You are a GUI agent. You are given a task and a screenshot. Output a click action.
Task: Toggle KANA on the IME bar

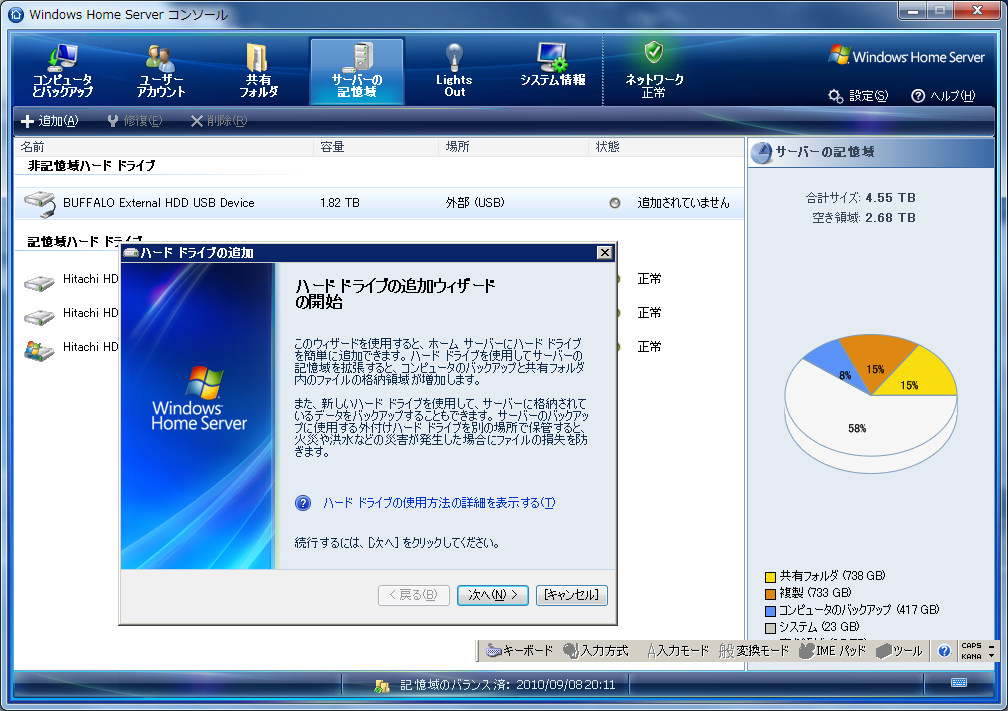pyautogui.click(x=971, y=656)
